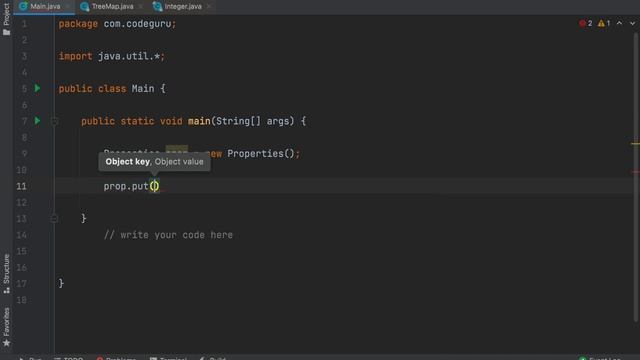Click 'prop.put' on line 11
640x360 pixels.
126,186
